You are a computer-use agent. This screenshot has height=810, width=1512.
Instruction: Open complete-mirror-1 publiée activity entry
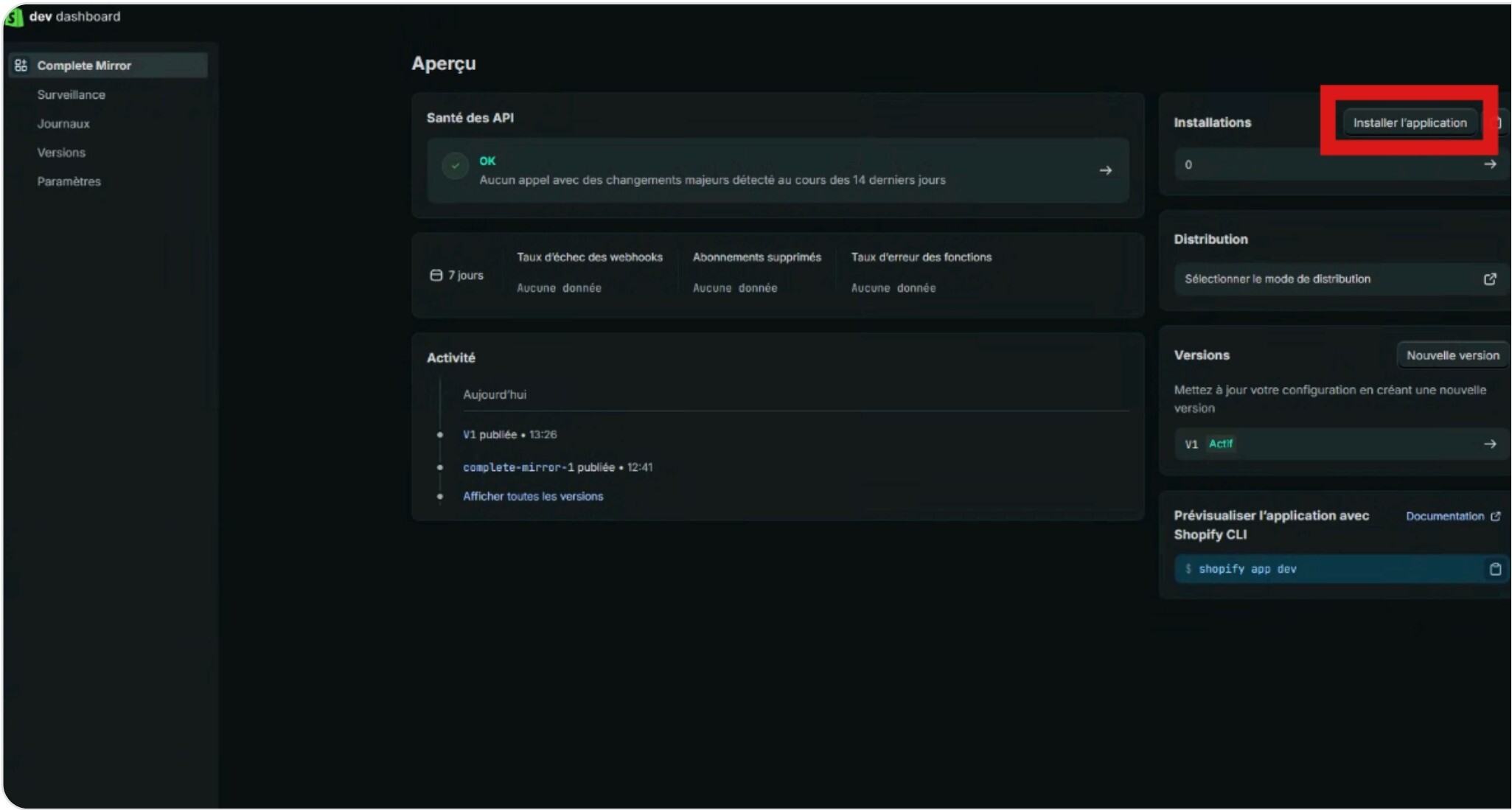[557, 467]
